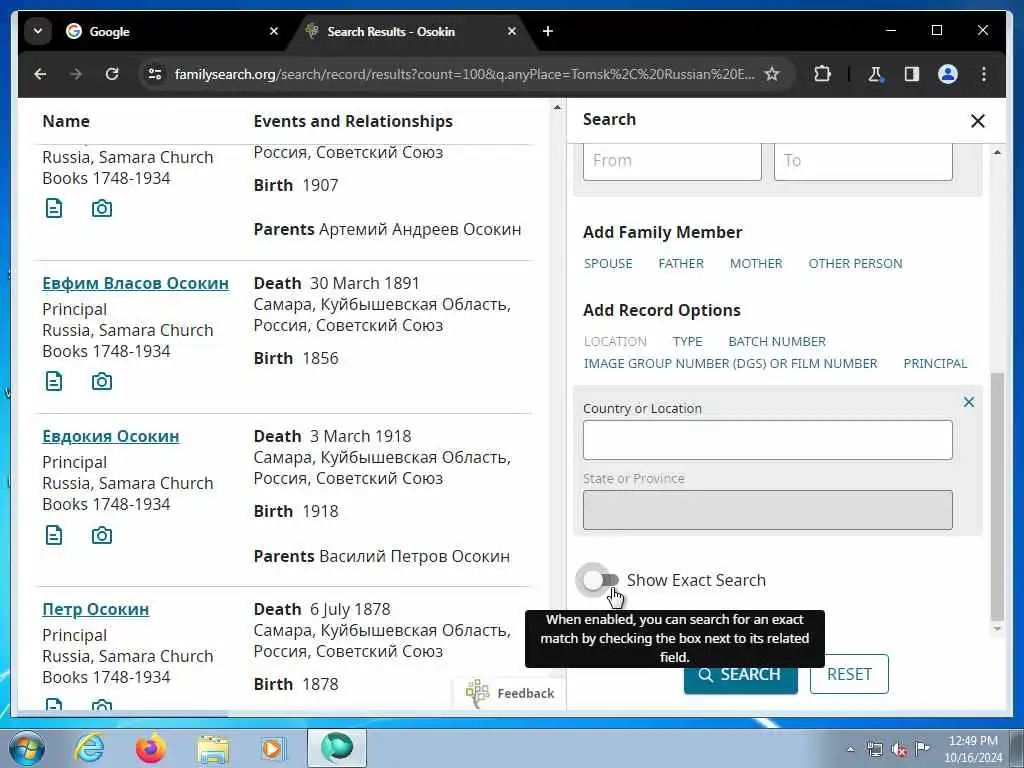
Task: Reload the page
Action: tap(112, 74)
